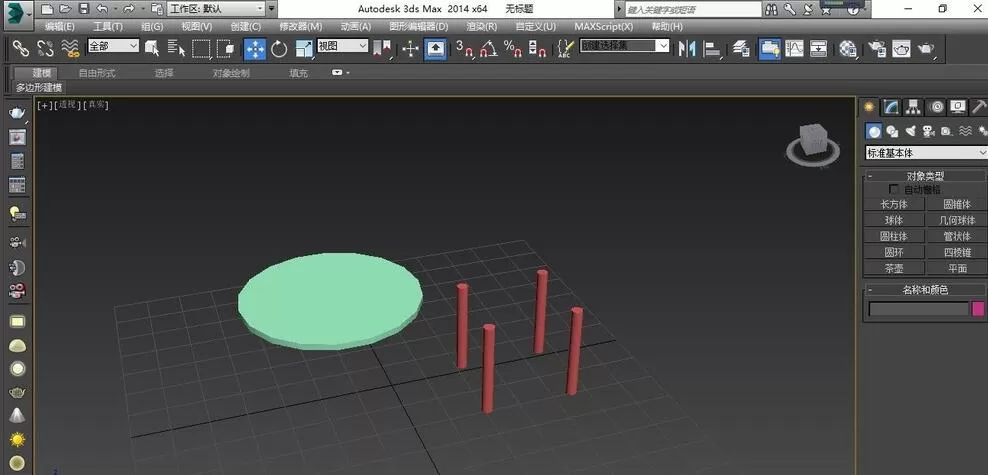The image size is (988, 475).
Task: Click the 管状体 tube button
Action: (957, 236)
